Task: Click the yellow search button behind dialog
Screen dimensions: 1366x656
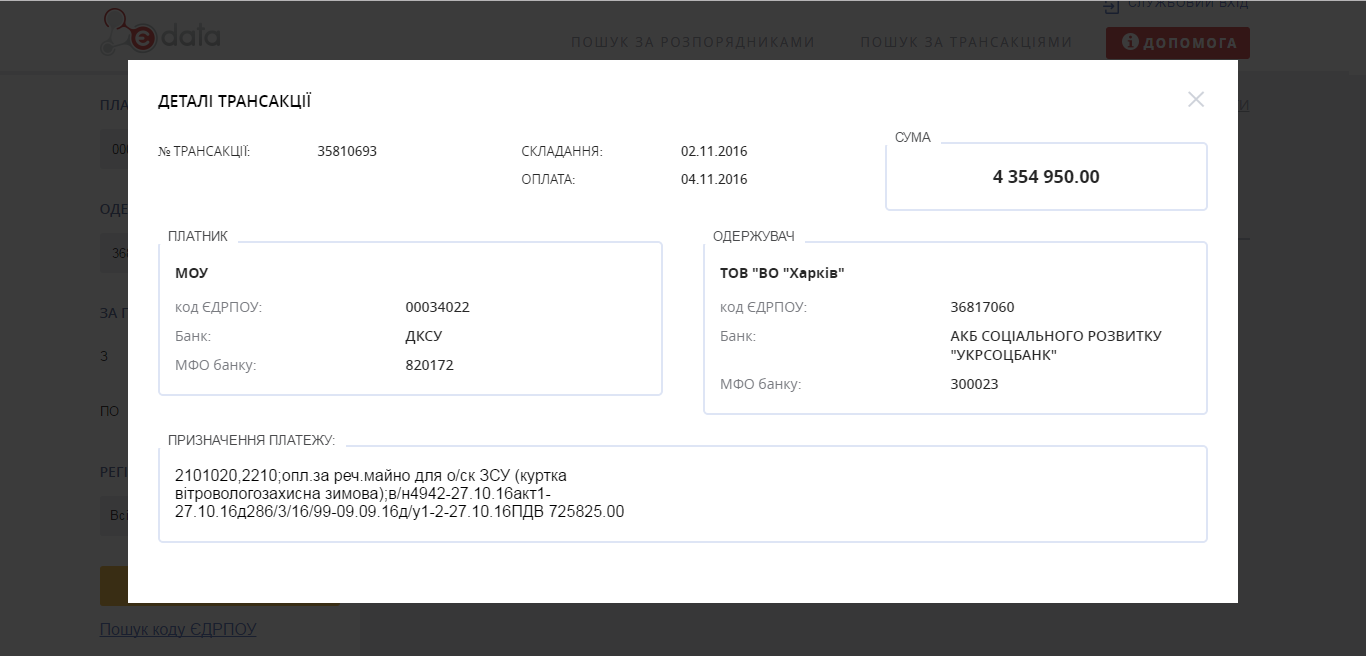Action: [113, 586]
